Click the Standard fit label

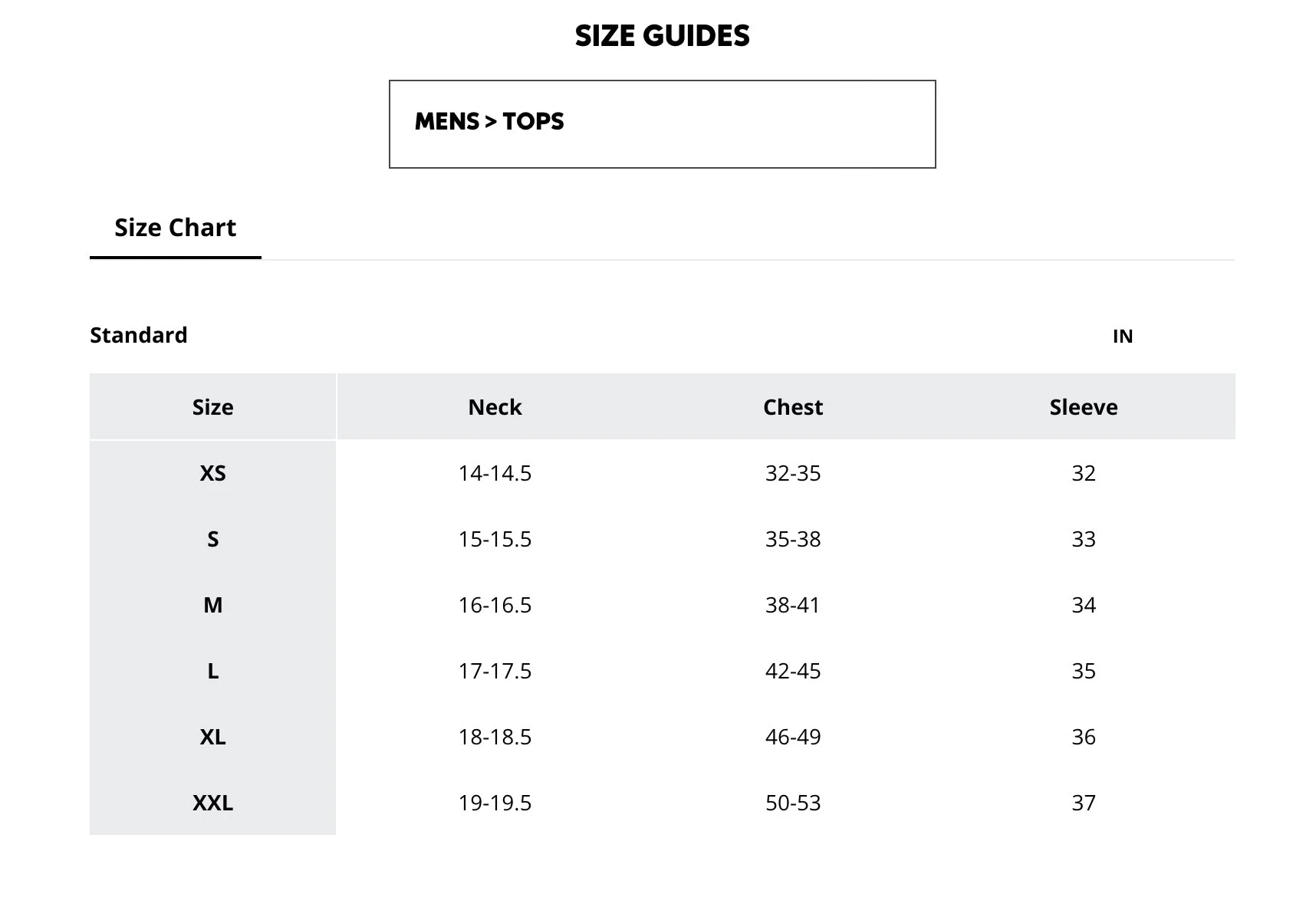[138, 336]
